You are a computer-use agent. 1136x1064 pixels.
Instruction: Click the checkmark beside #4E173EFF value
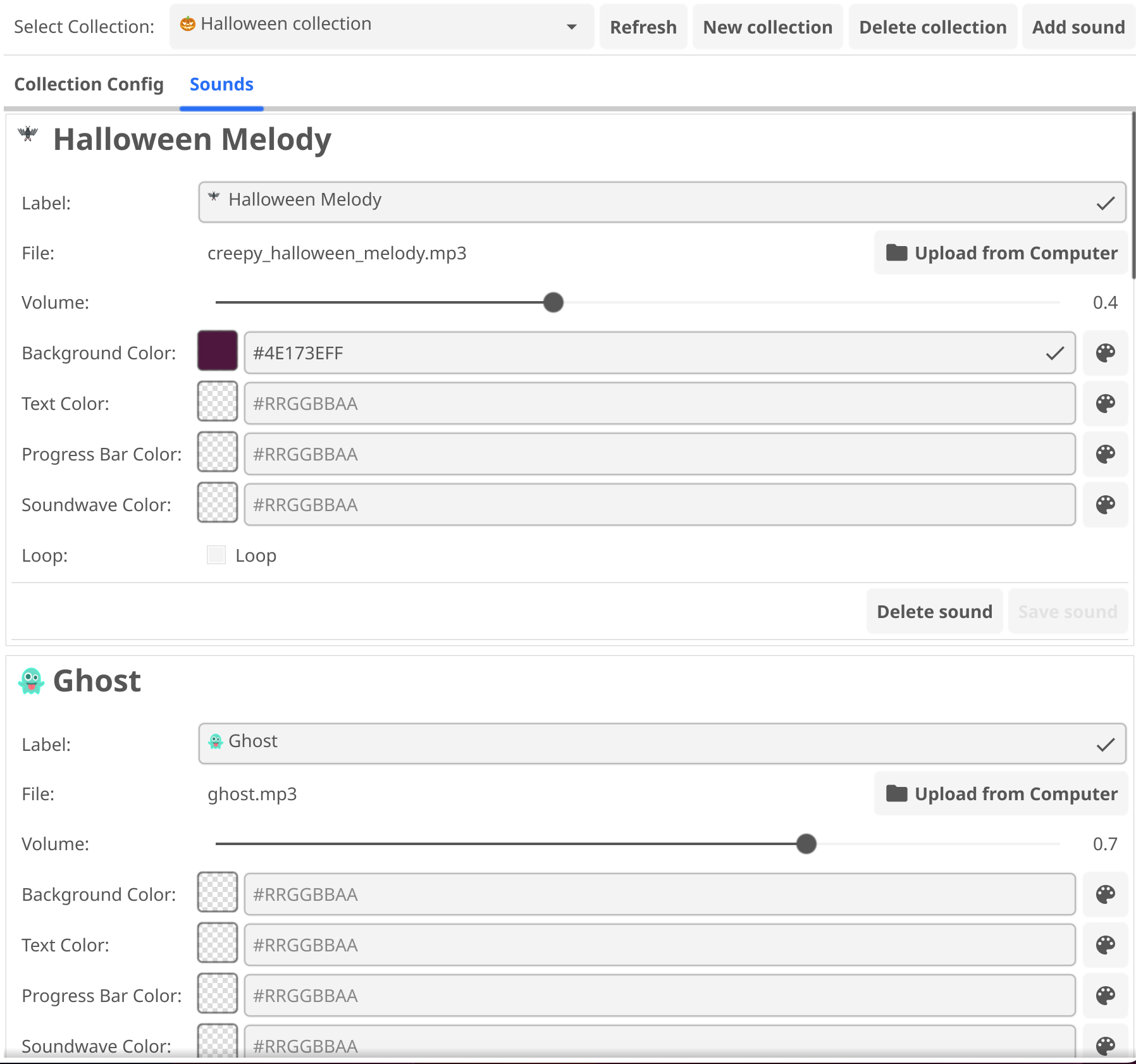pyautogui.click(x=1054, y=353)
